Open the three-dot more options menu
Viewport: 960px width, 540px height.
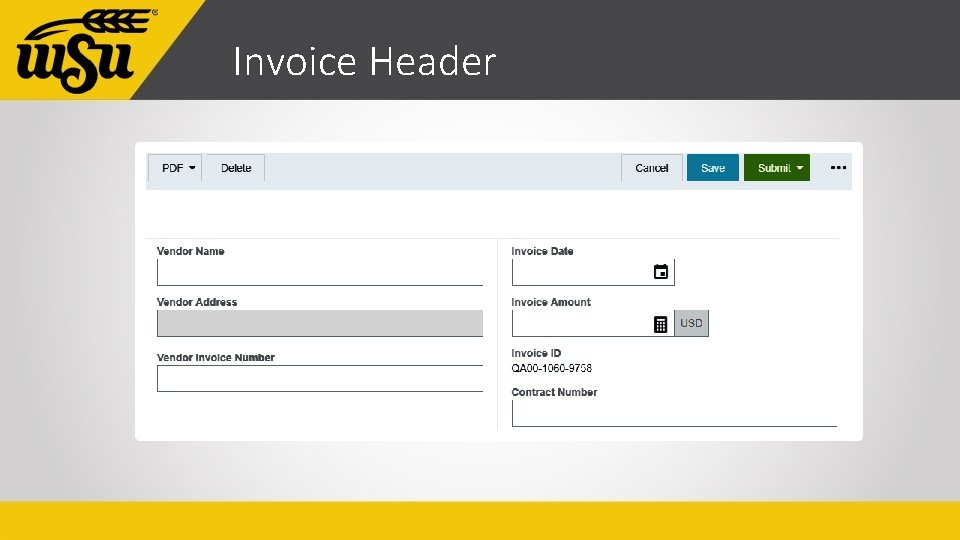838,168
